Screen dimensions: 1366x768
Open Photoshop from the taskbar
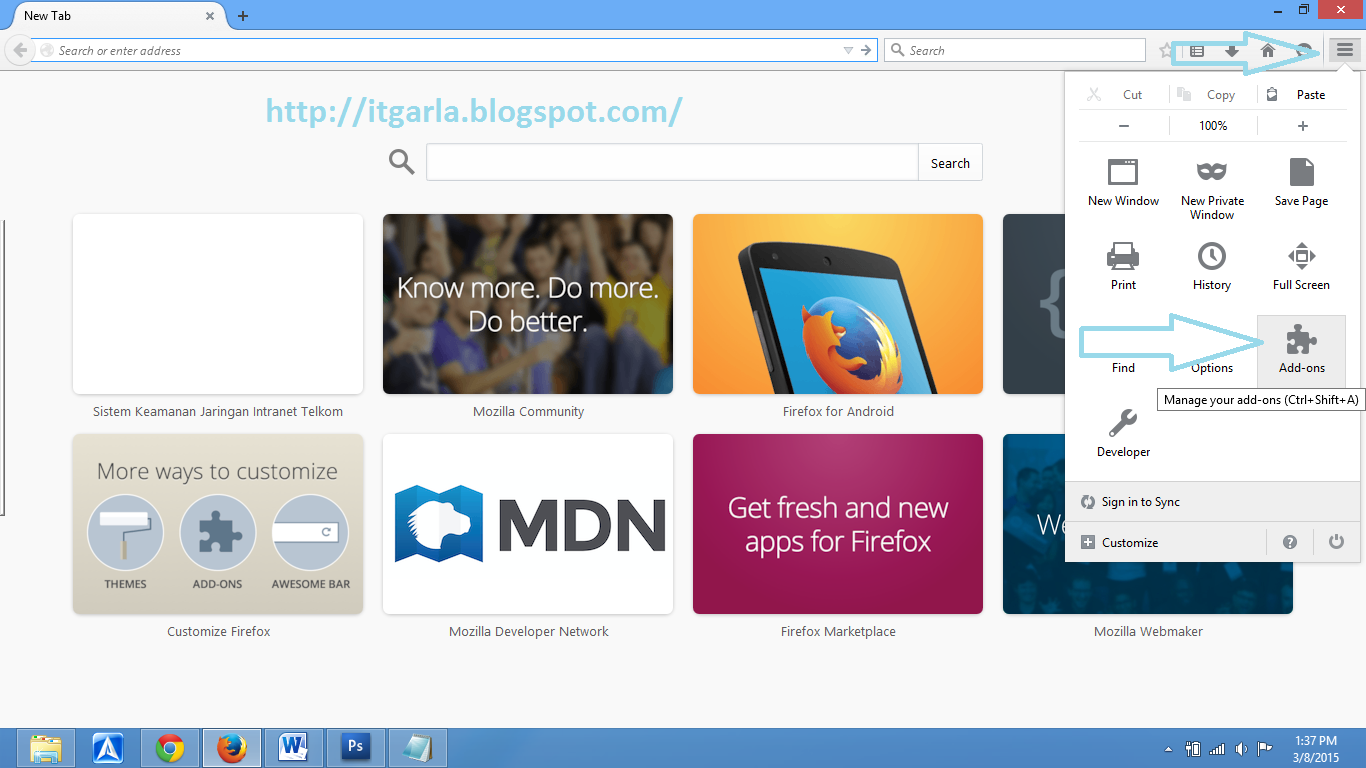click(355, 748)
